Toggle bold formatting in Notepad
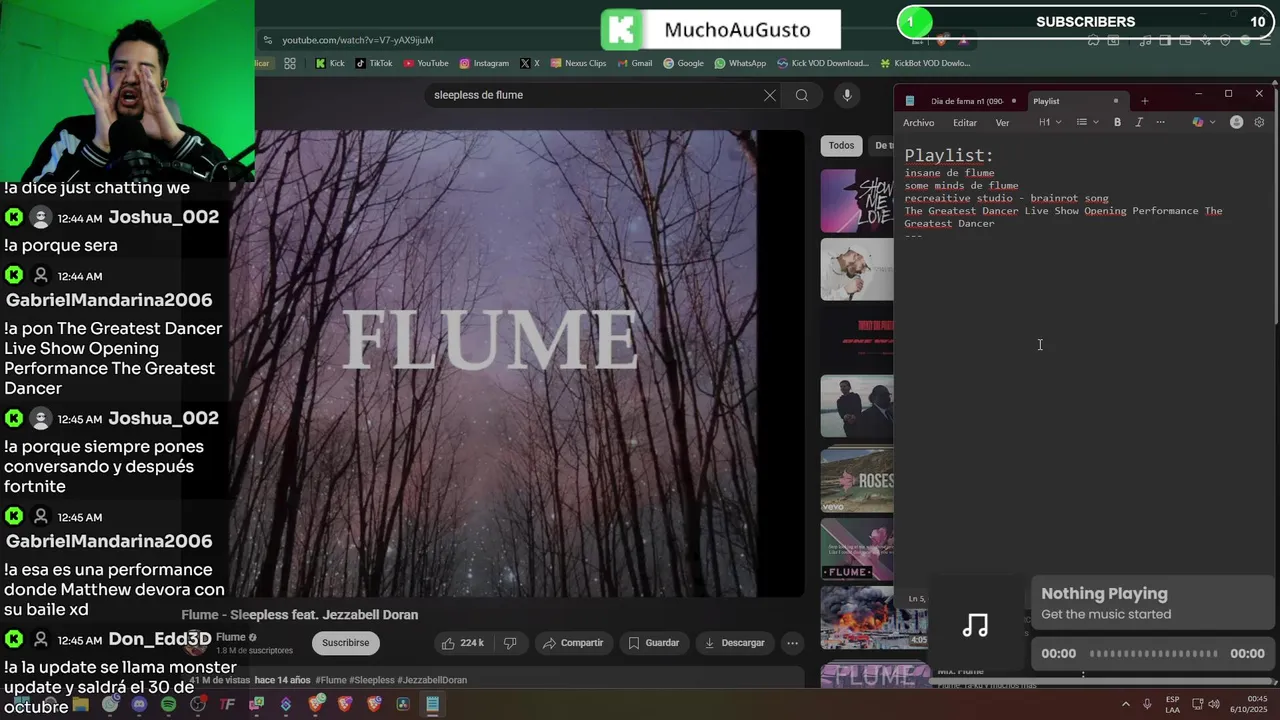1280x720 pixels. tap(1117, 123)
